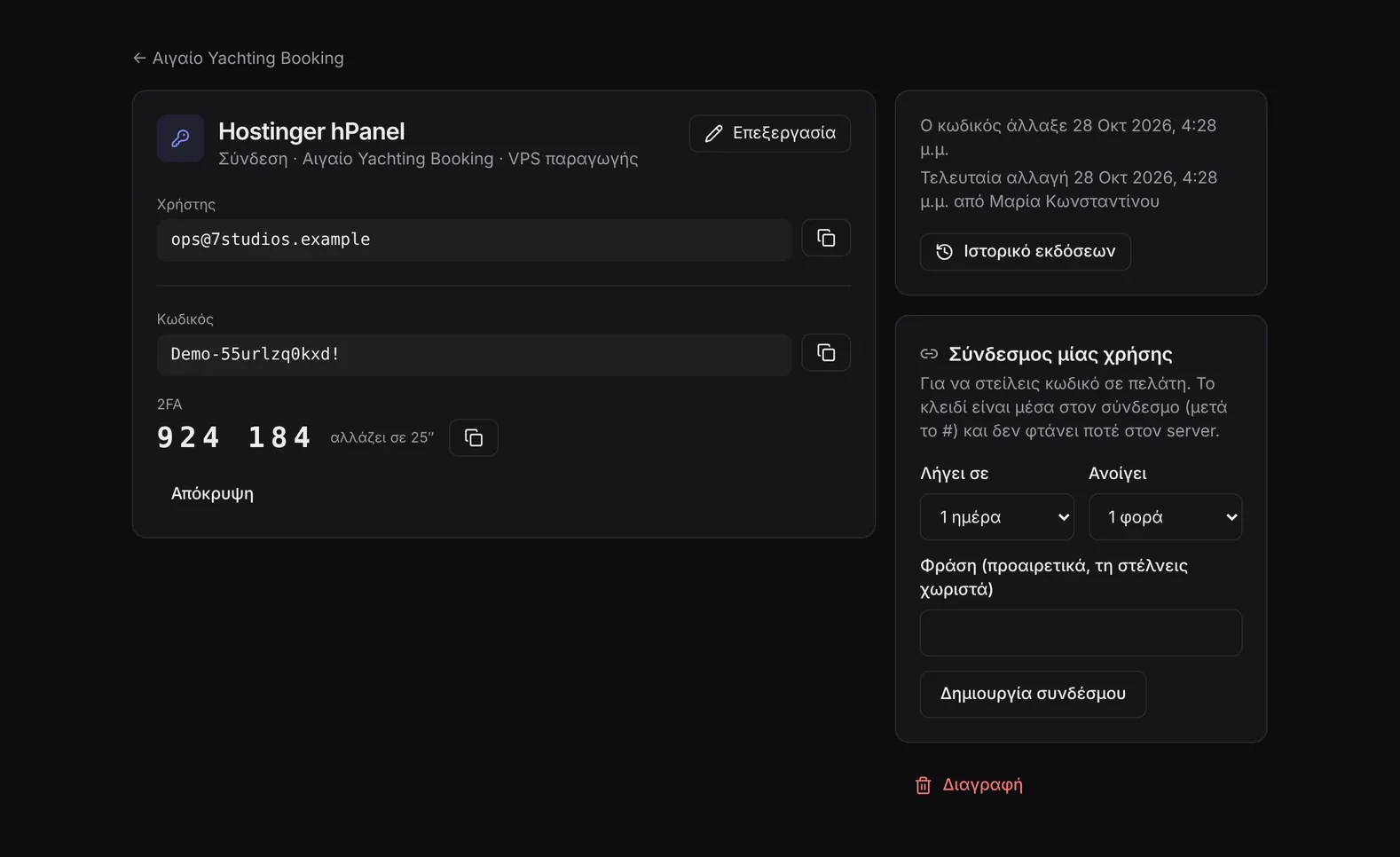Copy the password with its copy icon
Viewport: 1400px width, 857px height.
tap(826, 352)
